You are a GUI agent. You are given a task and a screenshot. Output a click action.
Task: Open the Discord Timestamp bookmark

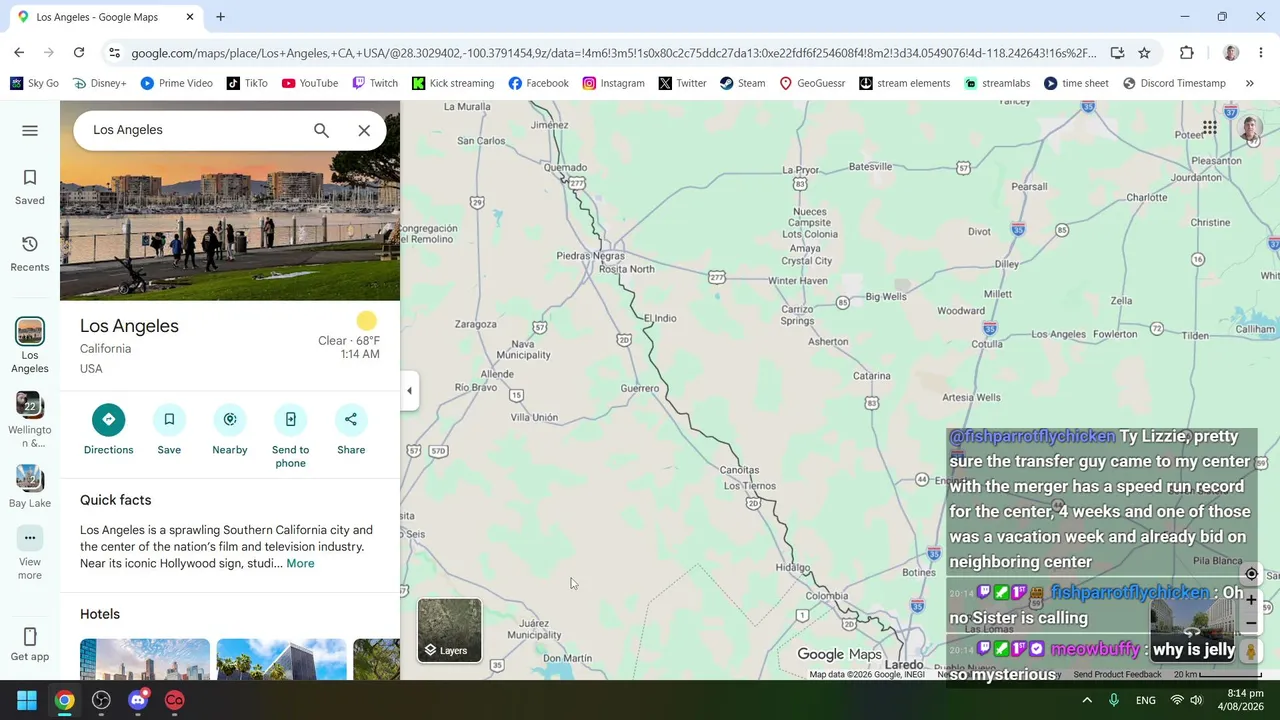point(1174,83)
